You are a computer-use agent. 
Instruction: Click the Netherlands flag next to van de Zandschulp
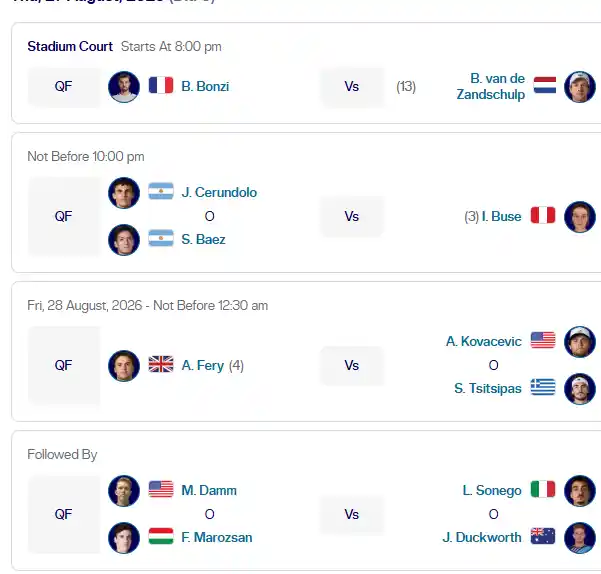(x=545, y=85)
